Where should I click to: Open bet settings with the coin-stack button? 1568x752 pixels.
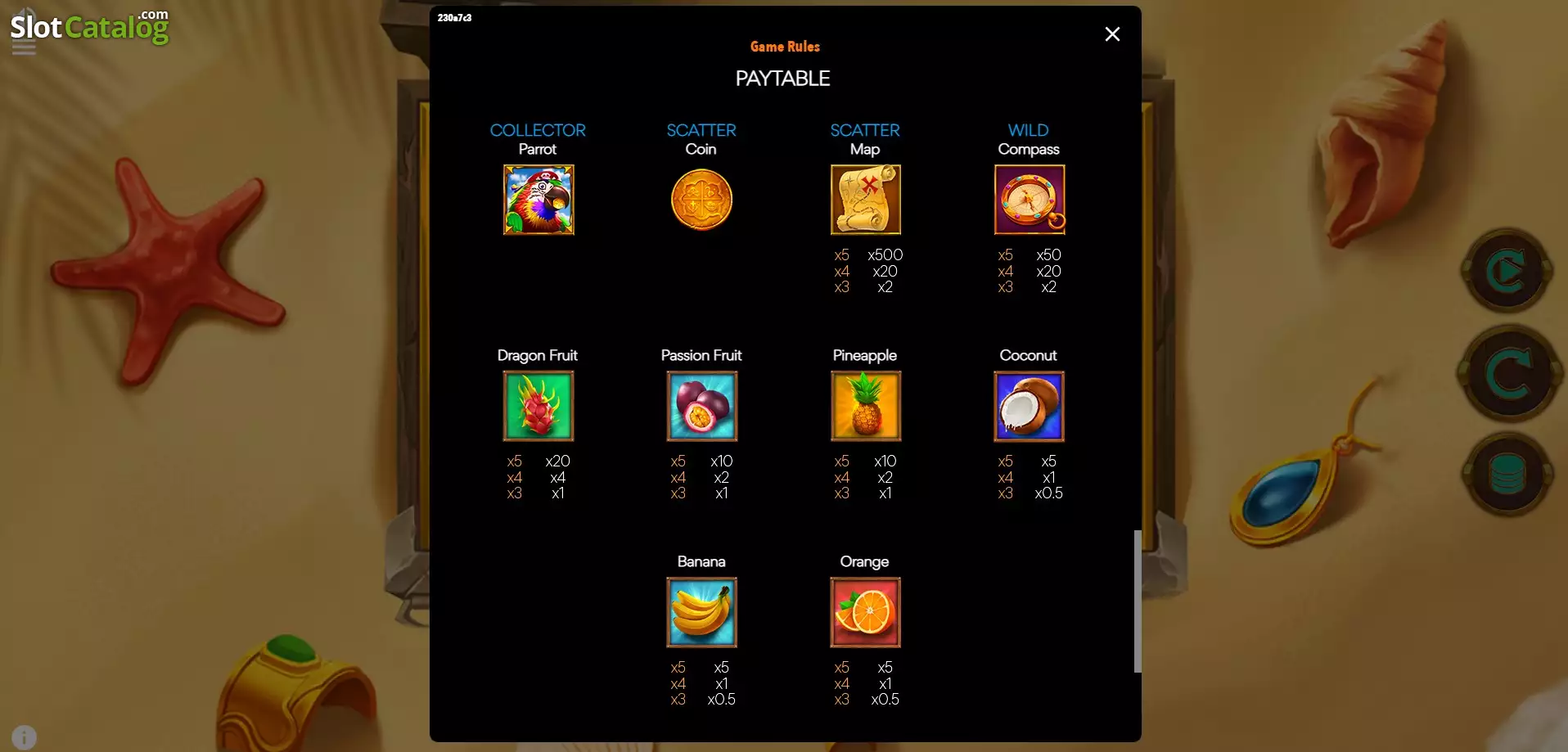coord(1507,474)
